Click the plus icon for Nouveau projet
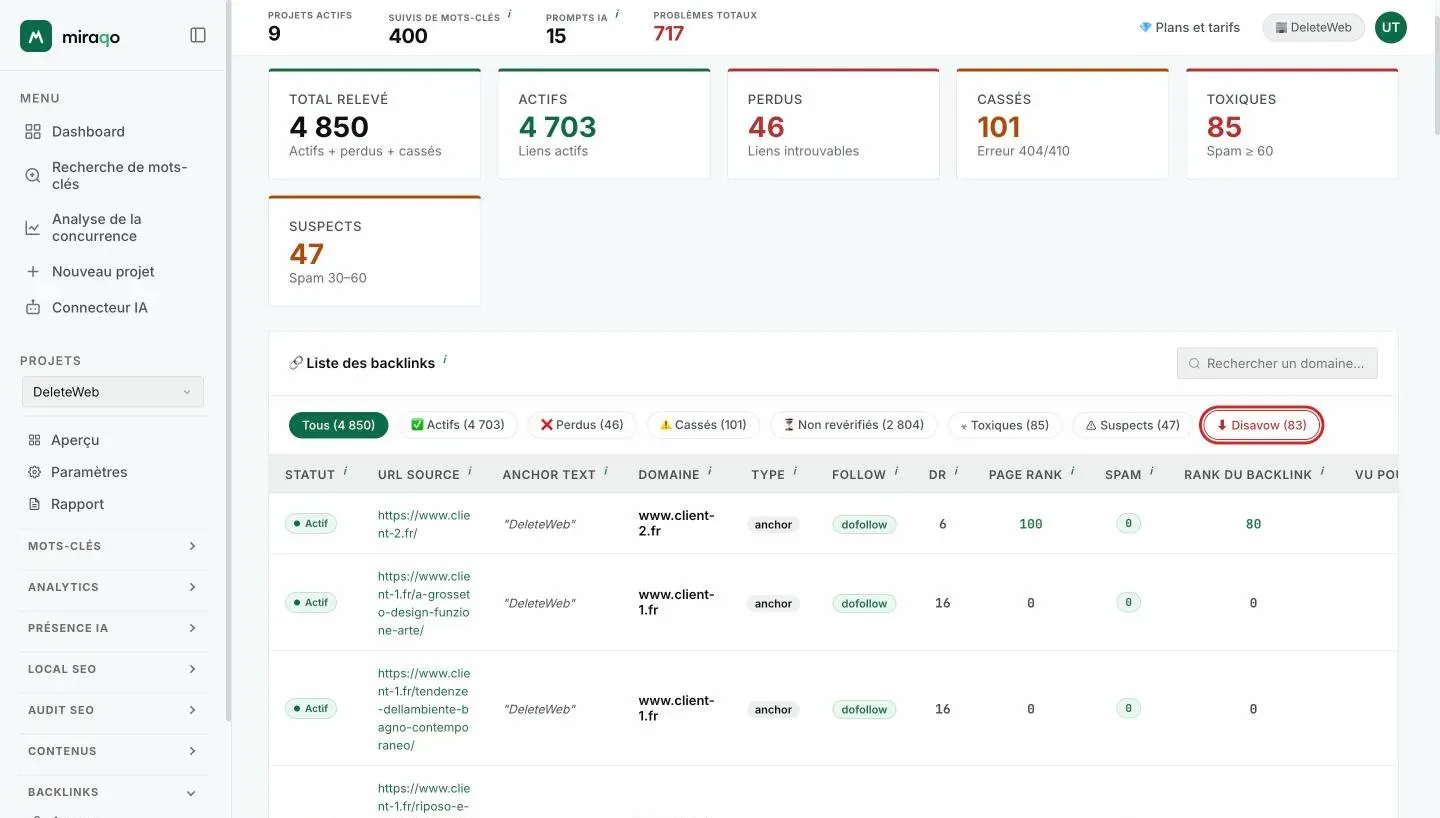Image resolution: width=1440 pixels, height=818 pixels. click(x=33, y=271)
